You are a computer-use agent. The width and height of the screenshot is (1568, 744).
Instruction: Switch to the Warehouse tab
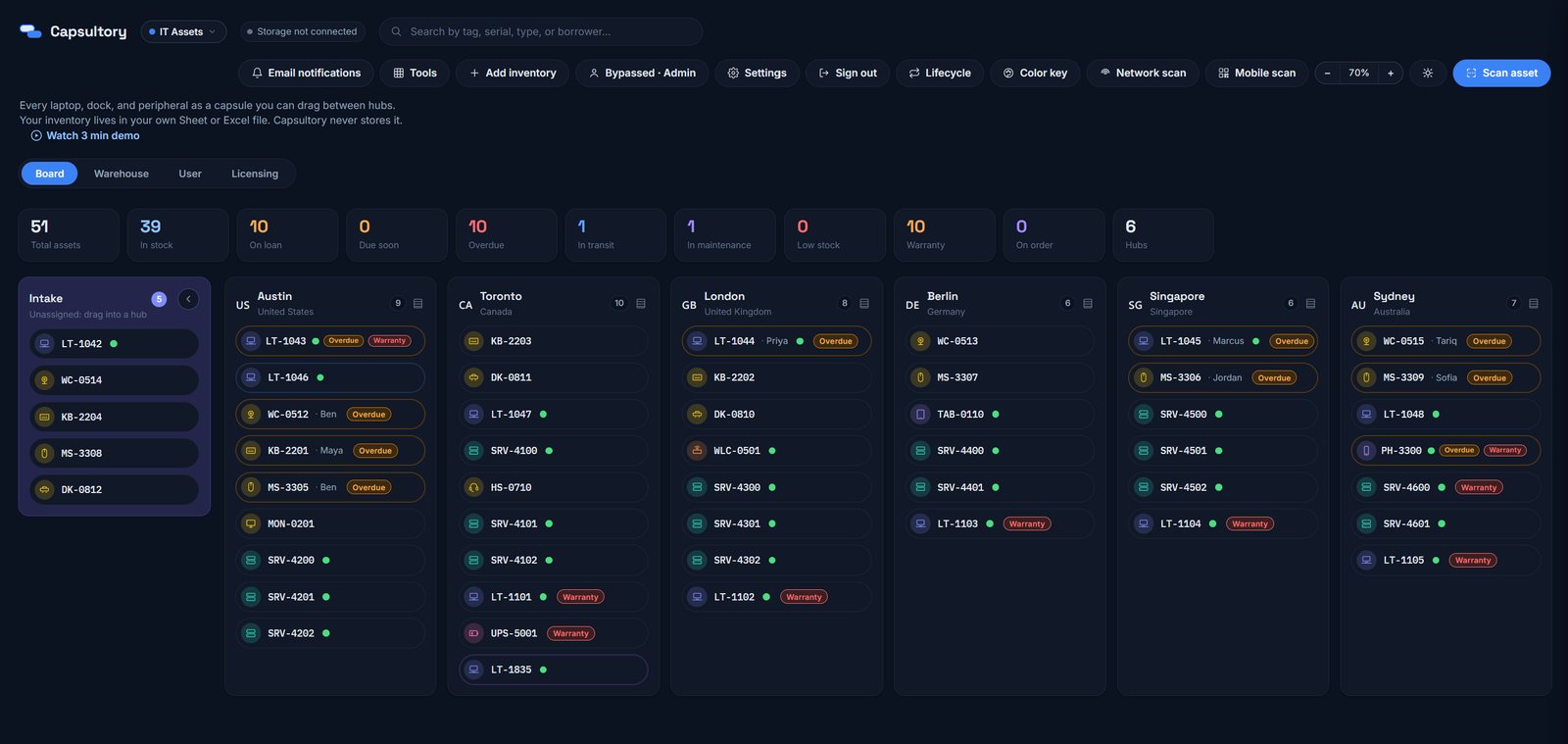[x=122, y=174]
